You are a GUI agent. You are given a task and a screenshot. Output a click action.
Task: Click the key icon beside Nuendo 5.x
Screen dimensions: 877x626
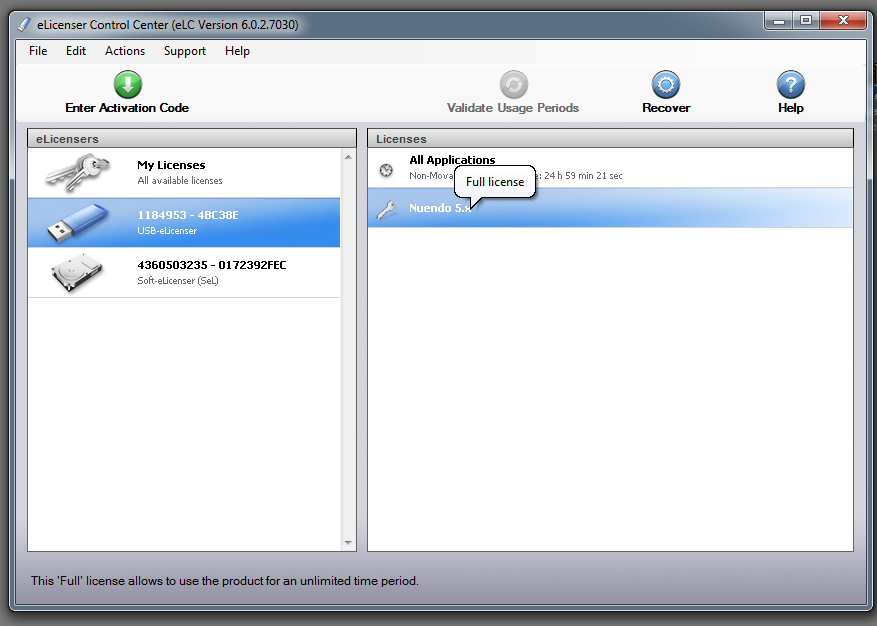pos(386,209)
